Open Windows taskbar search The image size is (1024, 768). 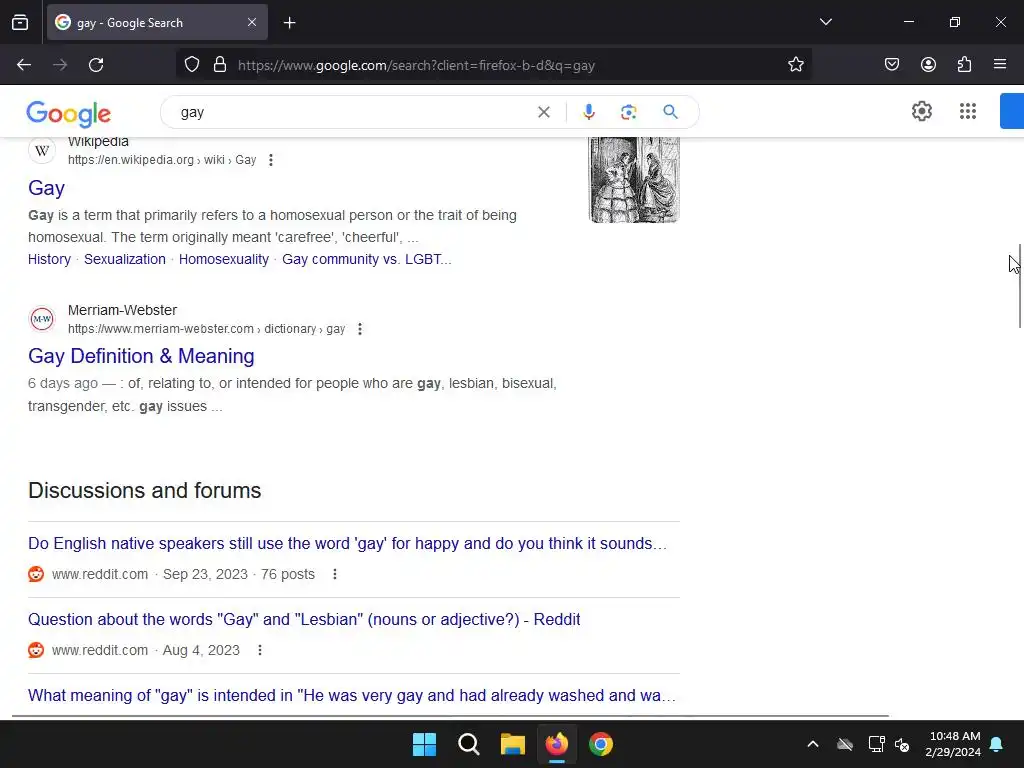468,744
